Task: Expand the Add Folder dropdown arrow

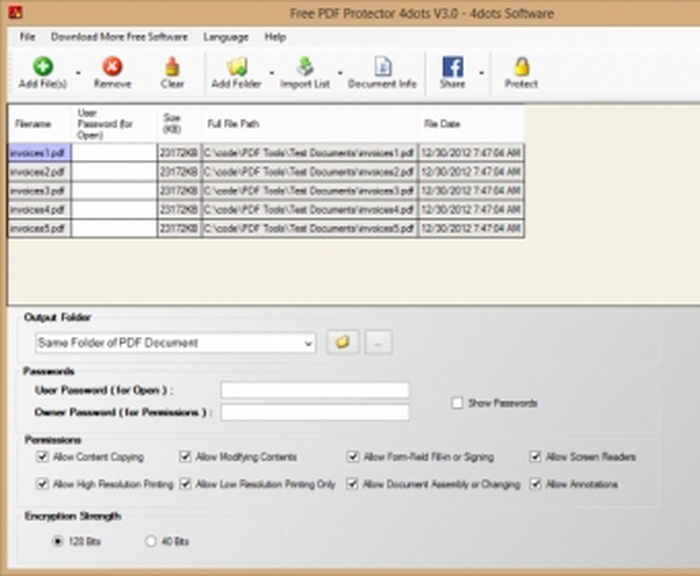Action: click(271, 72)
